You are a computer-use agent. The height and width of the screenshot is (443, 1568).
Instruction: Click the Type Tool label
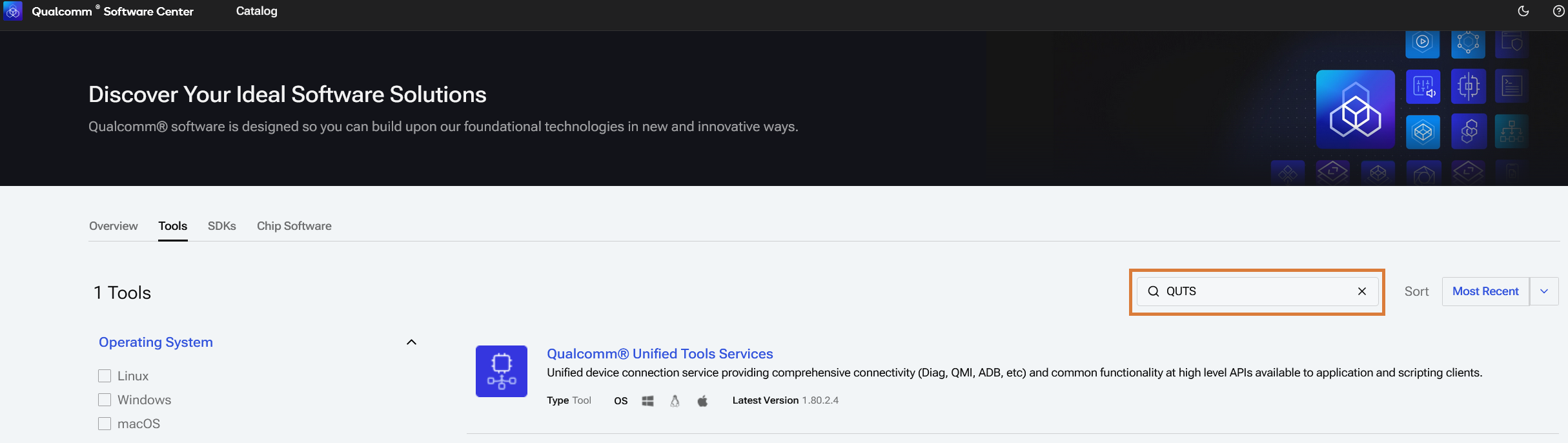[x=569, y=400]
